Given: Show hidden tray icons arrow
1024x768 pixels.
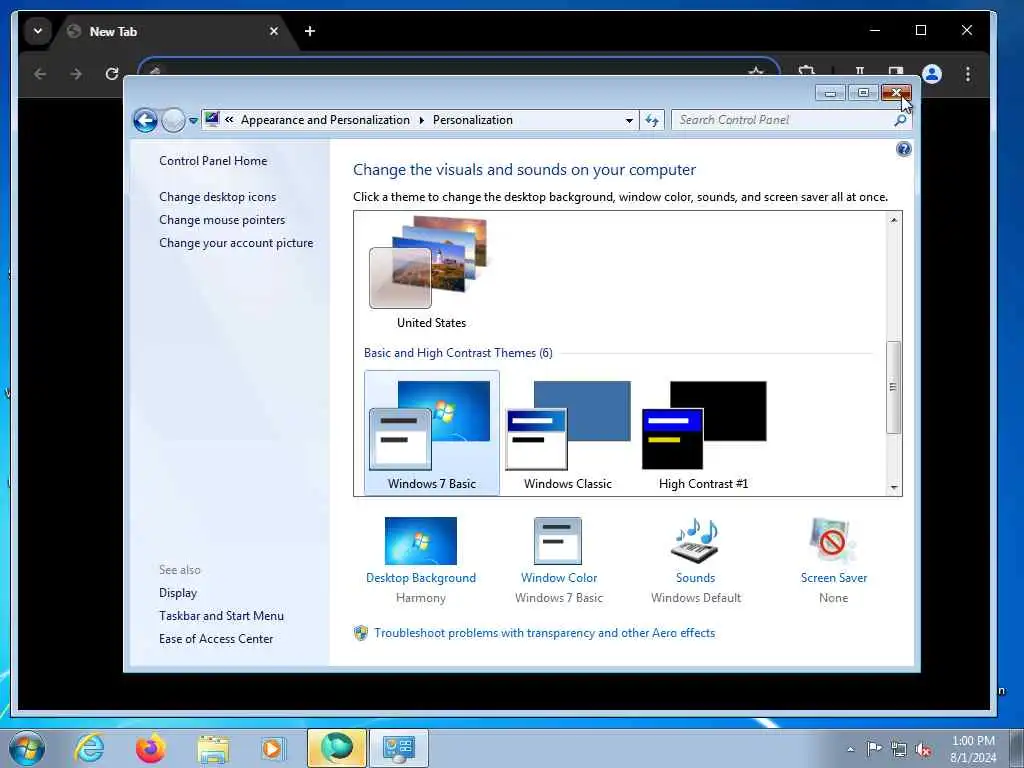Looking at the screenshot, I should 850,749.
